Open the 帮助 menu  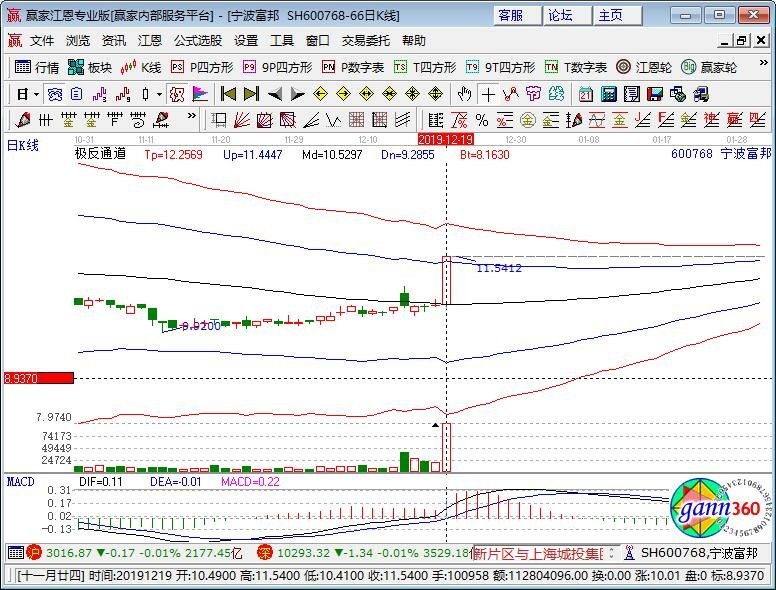click(414, 41)
